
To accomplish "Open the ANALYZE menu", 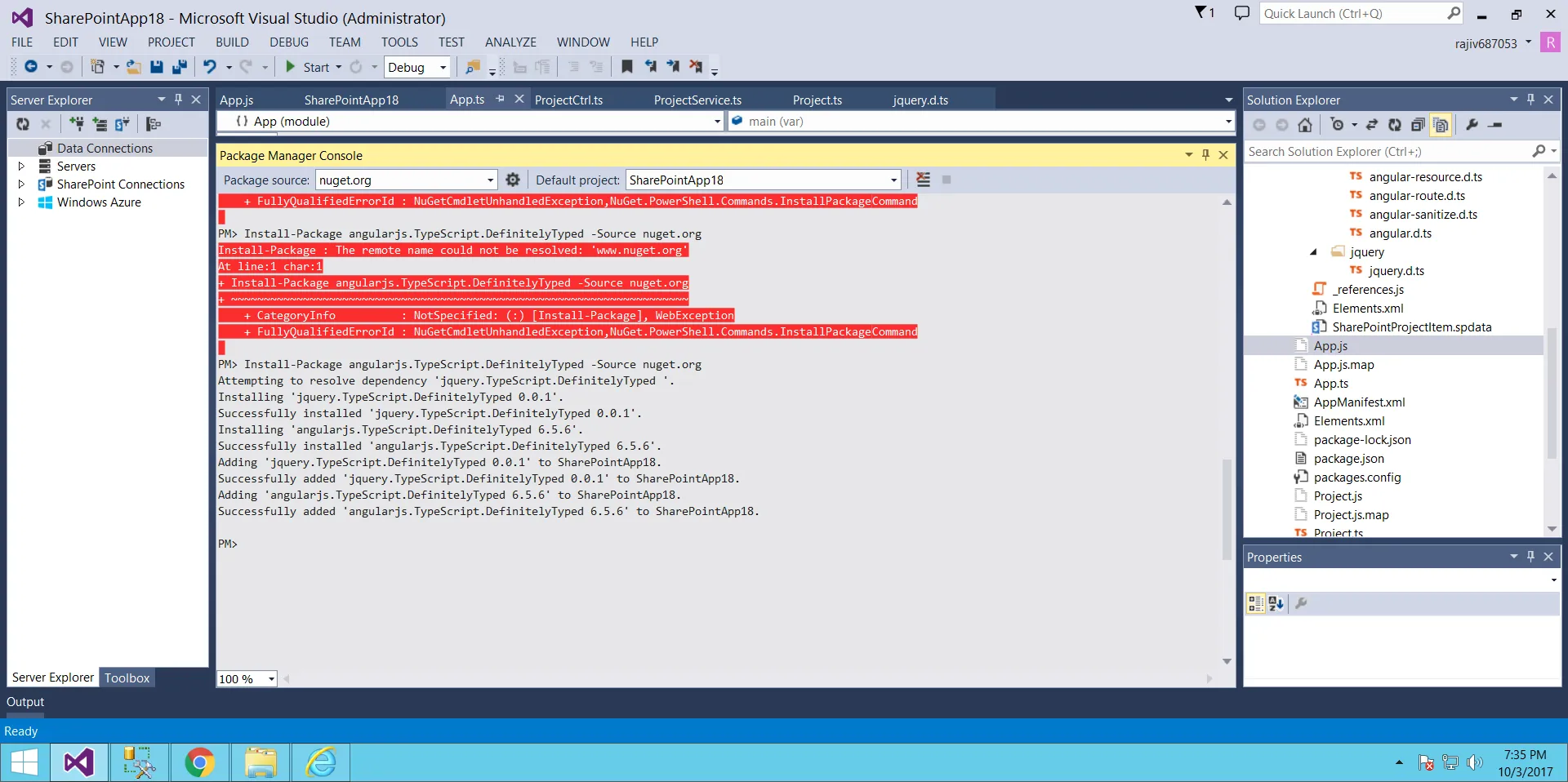I will pyautogui.click(x=510, y=42).
